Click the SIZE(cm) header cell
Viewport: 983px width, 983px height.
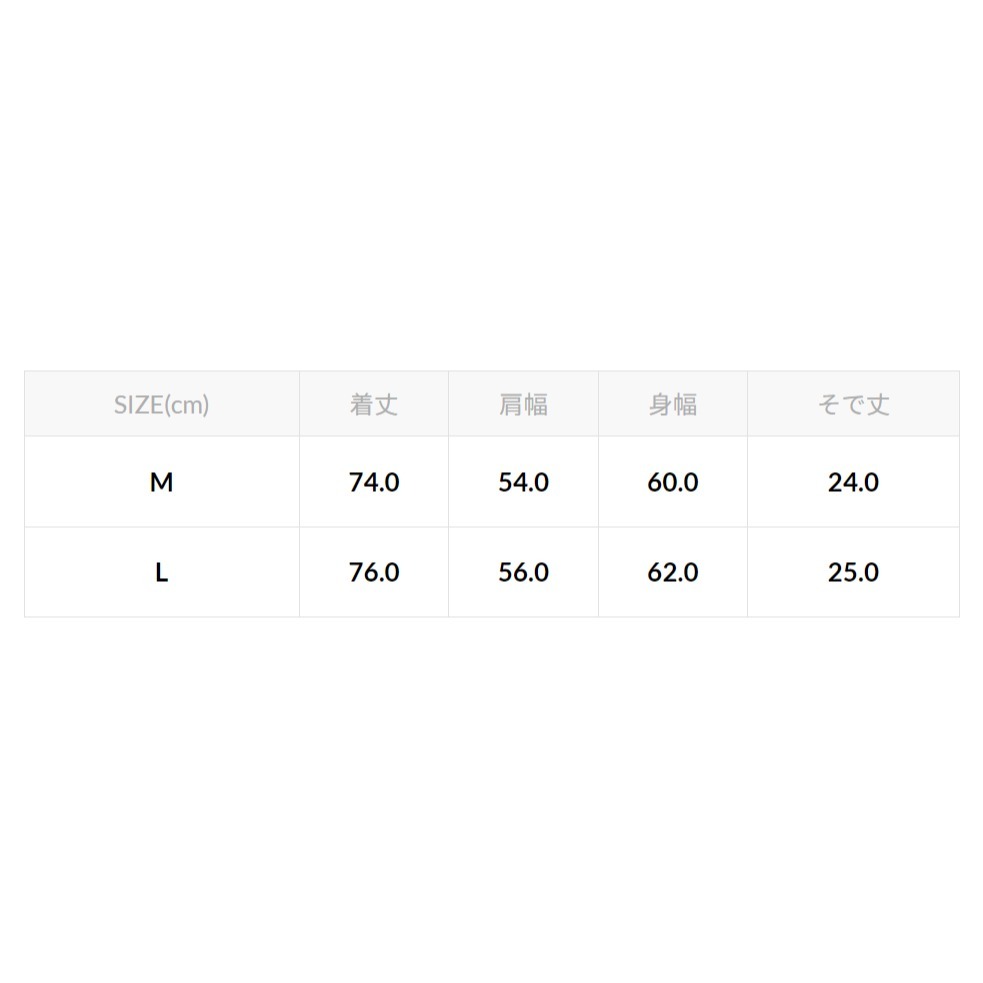coord(161,405)
